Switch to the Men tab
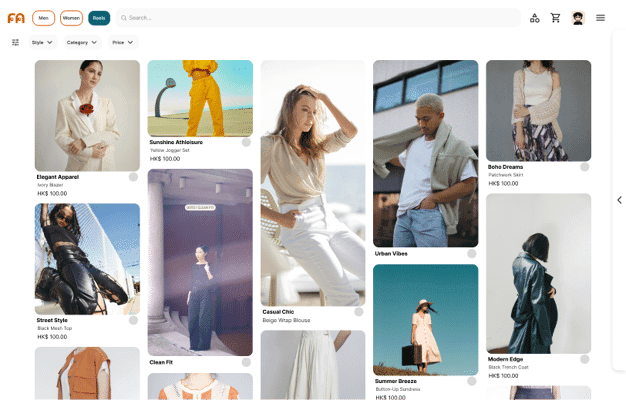The width and height of the screenshot is (626, 400). click(44, 18)
